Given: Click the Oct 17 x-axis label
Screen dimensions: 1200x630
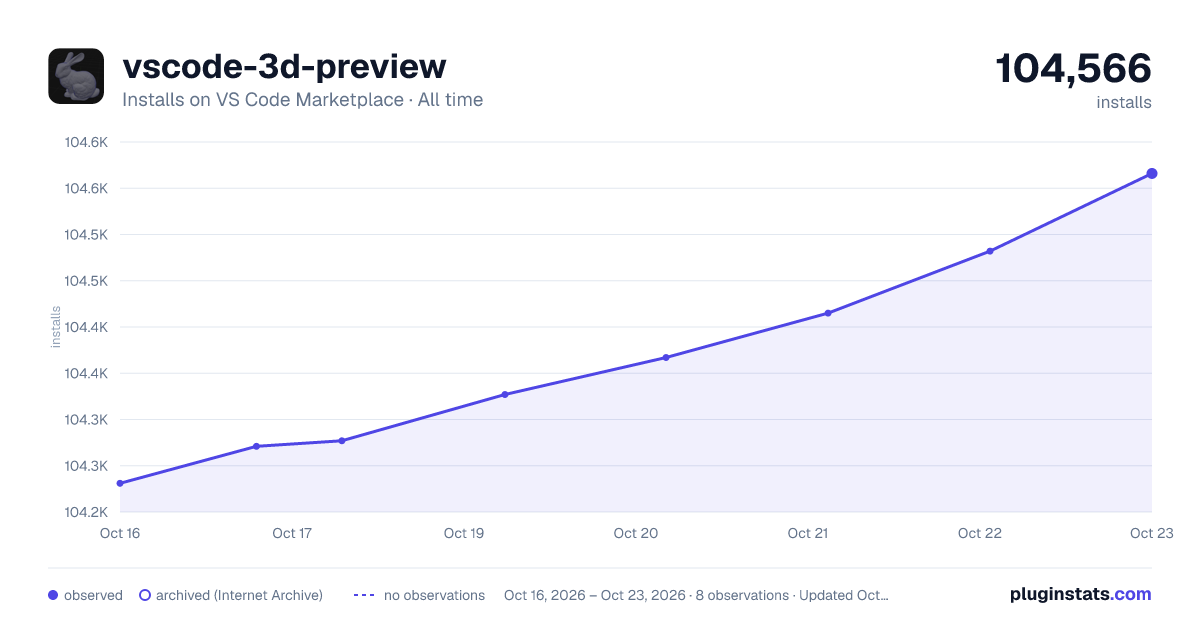Looking at the screenshot, I should click(292, 534).
